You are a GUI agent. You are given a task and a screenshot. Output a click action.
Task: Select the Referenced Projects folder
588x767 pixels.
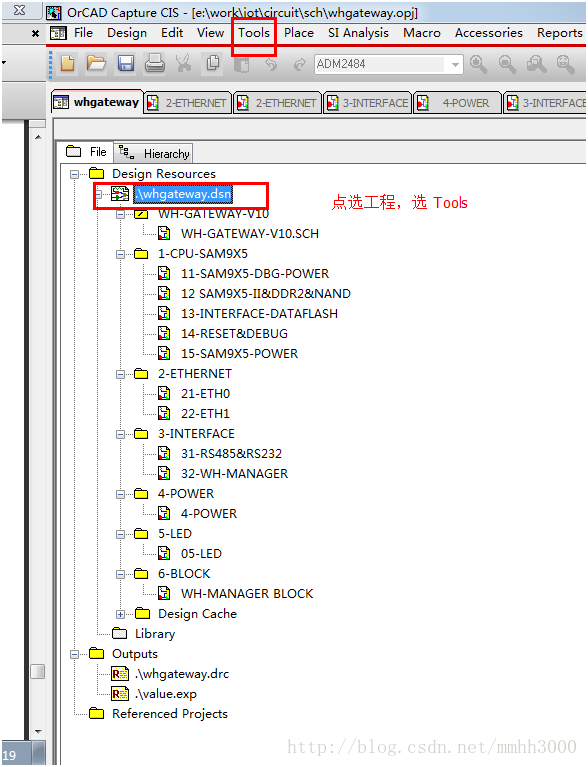170,714
